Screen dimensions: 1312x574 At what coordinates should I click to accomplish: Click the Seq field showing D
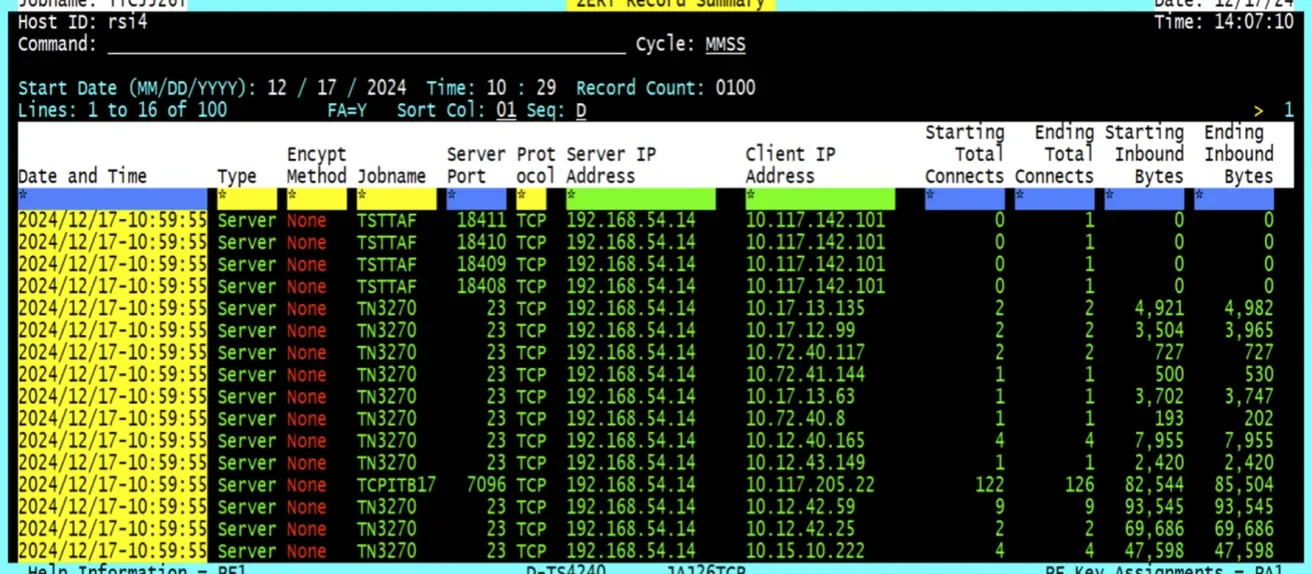[581, 110]
